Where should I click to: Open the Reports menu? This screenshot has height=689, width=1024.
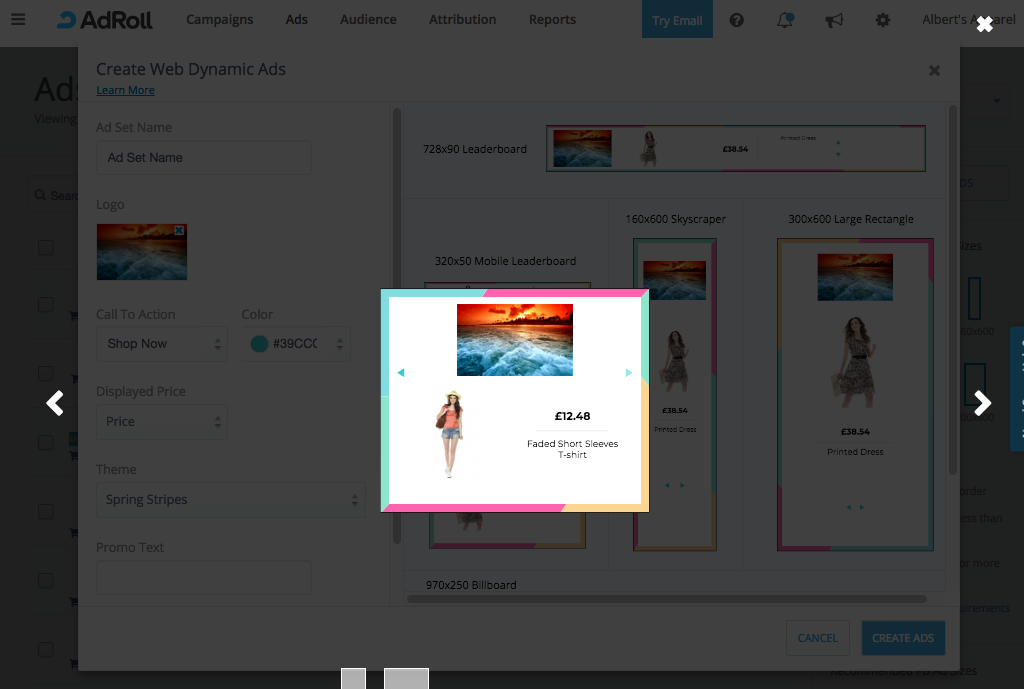click(x=552, y=20)
